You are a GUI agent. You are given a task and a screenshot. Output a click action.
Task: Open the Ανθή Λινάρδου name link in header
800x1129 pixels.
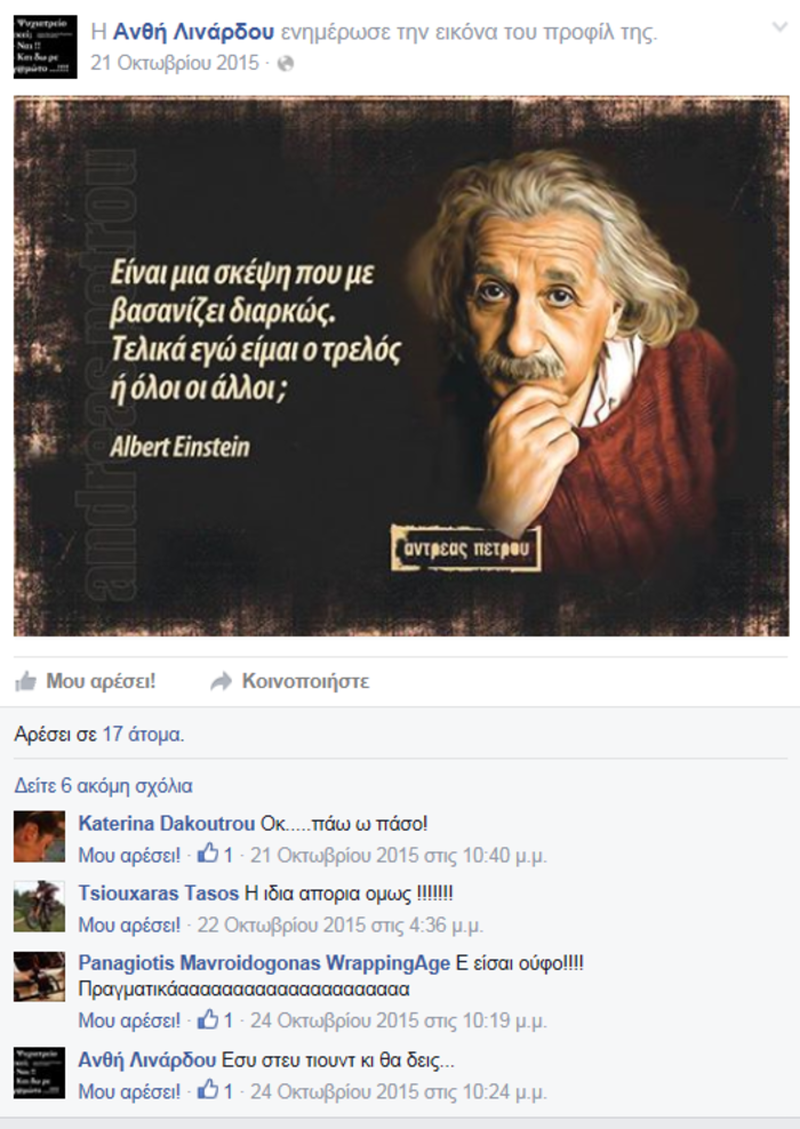(194, 32)
